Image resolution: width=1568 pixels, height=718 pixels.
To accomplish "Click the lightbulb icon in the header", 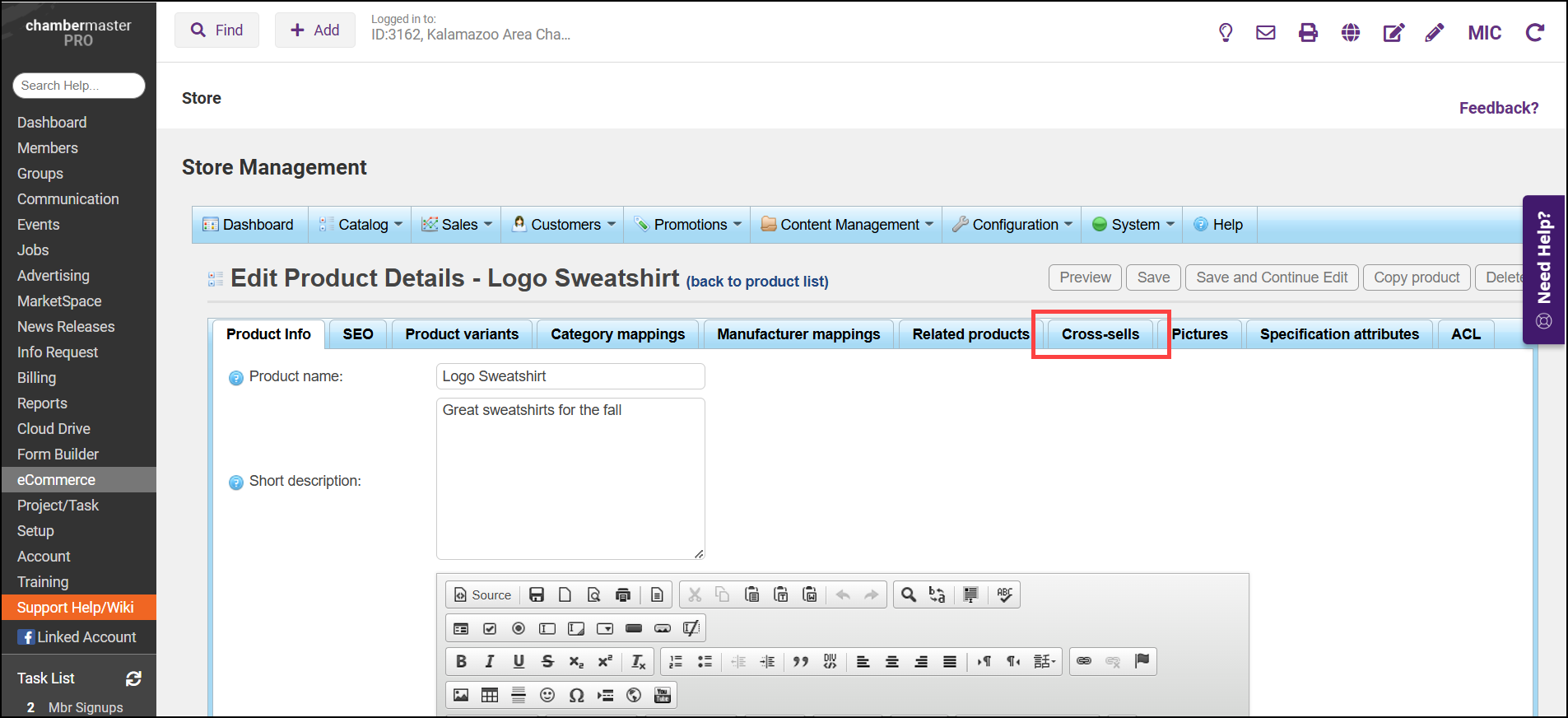I will pyautogui.click(x=1225, y=33).
